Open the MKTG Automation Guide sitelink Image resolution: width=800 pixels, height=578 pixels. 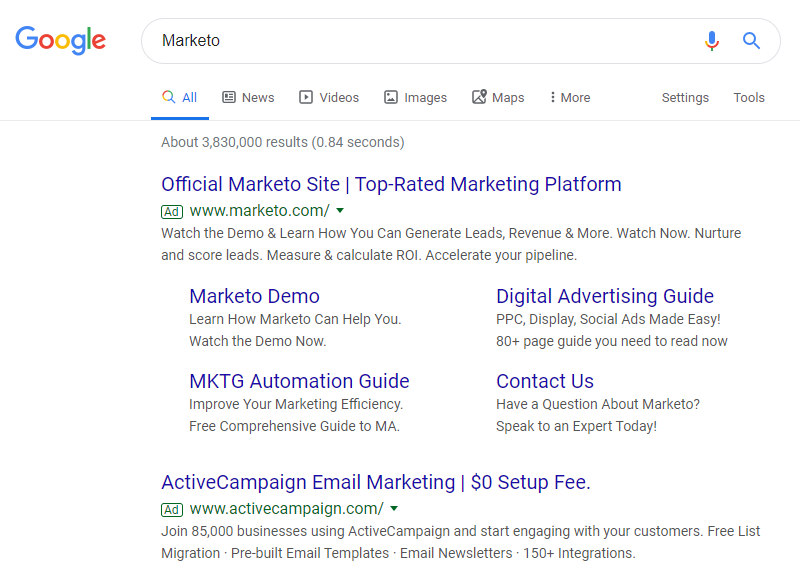pyautogui.click(x=299, y=381)
